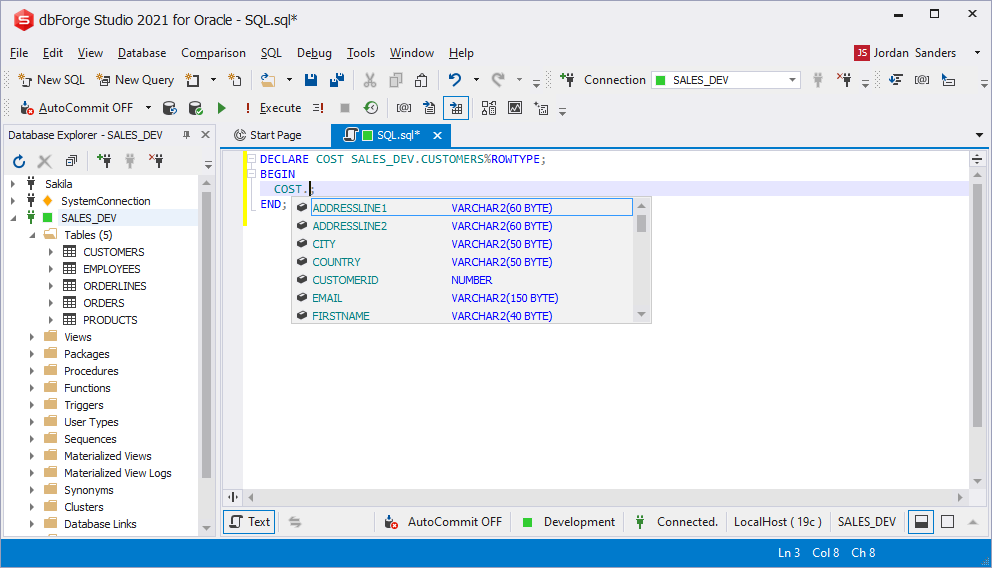Click the schema compare icon in SQL toolbar
The image size is (992, 568).
pyautogui.click(x=488, y=108)
